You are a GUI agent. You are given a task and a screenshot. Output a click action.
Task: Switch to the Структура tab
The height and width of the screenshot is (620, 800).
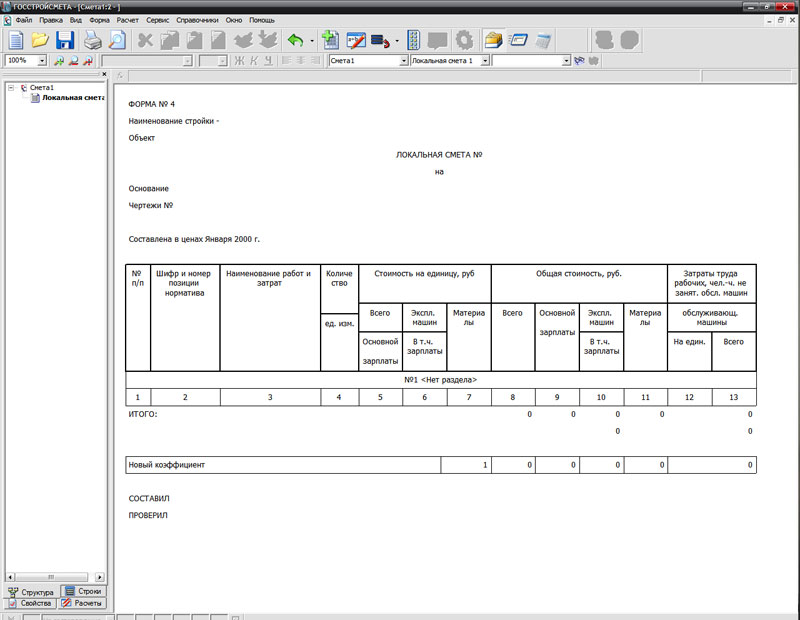pos(31,592)
